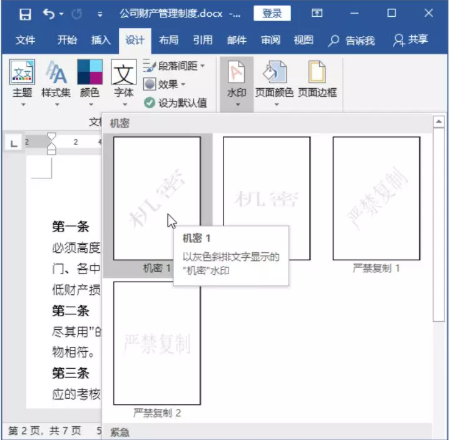Open the 主题 themes icon
The image size is (449, 440).
pos(22,72)
